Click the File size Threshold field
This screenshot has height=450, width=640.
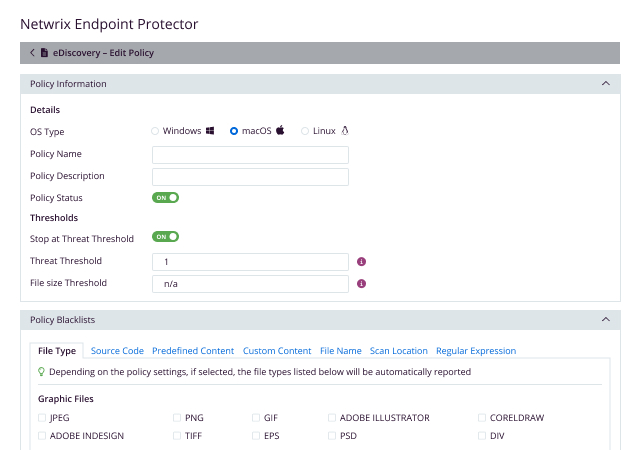tap(250, 284)
